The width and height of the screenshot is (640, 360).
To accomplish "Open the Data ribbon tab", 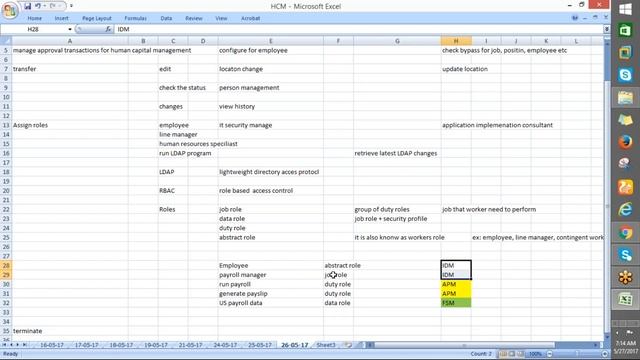I will coord(166,18).
